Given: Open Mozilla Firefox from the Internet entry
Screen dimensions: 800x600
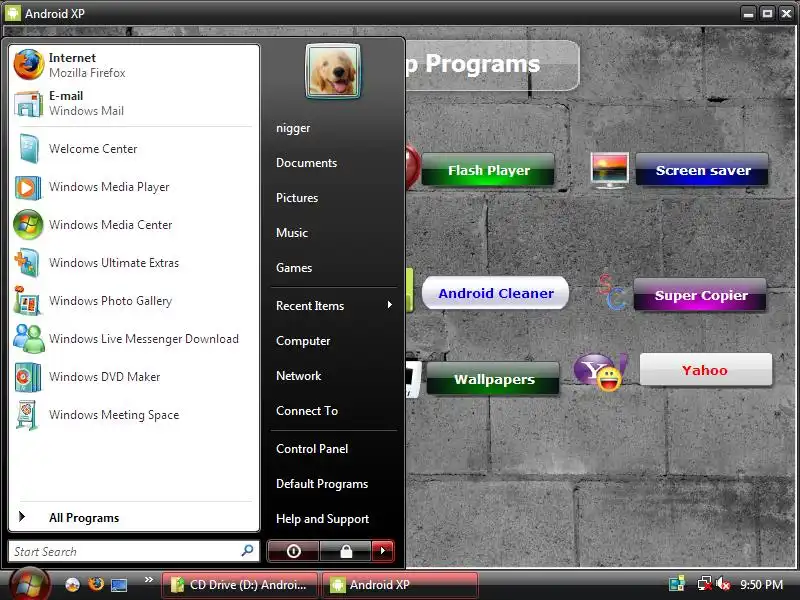Looking at the screenshot, I should (x=134, y=65).
